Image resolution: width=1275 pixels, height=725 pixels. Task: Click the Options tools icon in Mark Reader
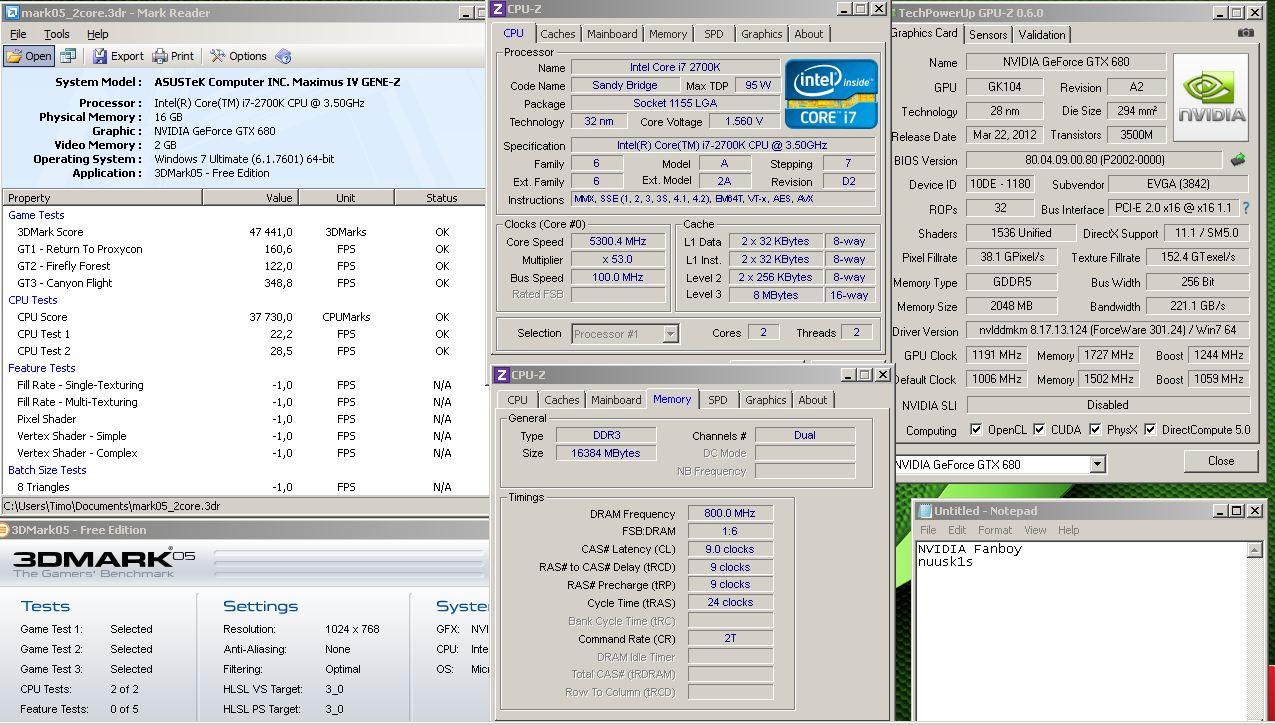217,56
